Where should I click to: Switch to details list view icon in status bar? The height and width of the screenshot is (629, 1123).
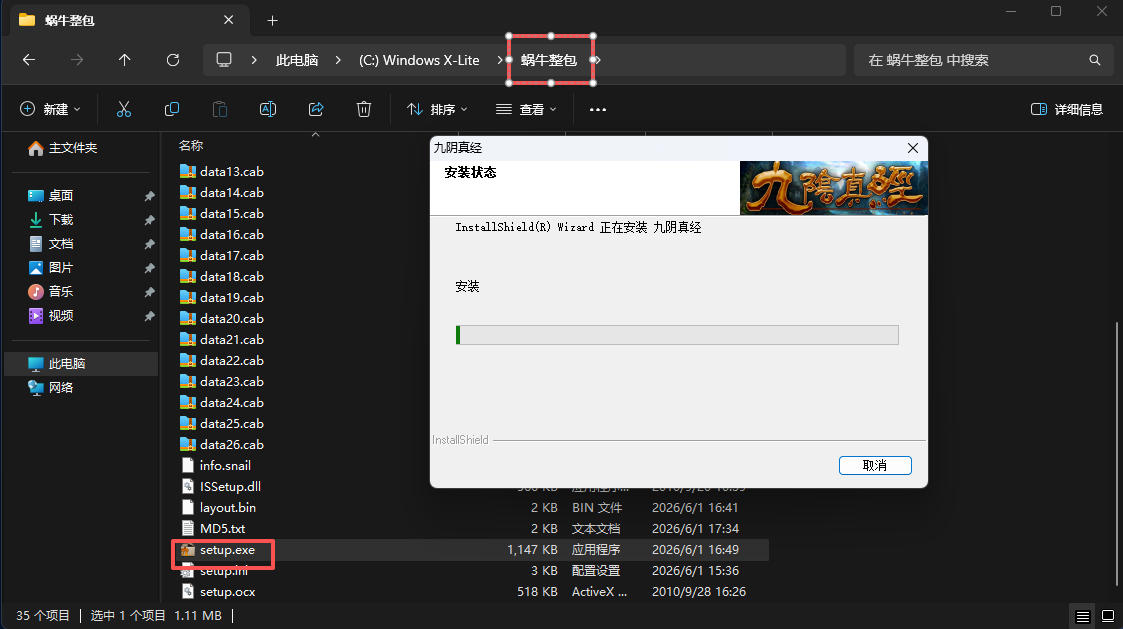coord(1083,616)
